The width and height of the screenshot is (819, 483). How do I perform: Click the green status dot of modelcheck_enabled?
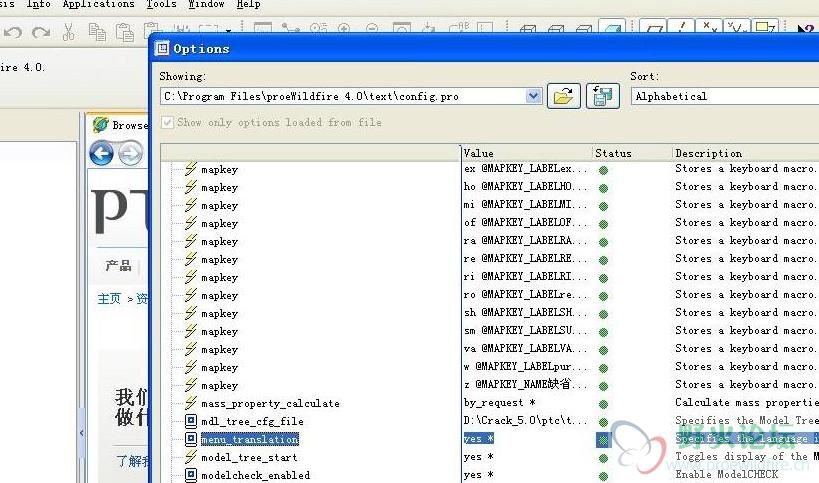(603, 476)
